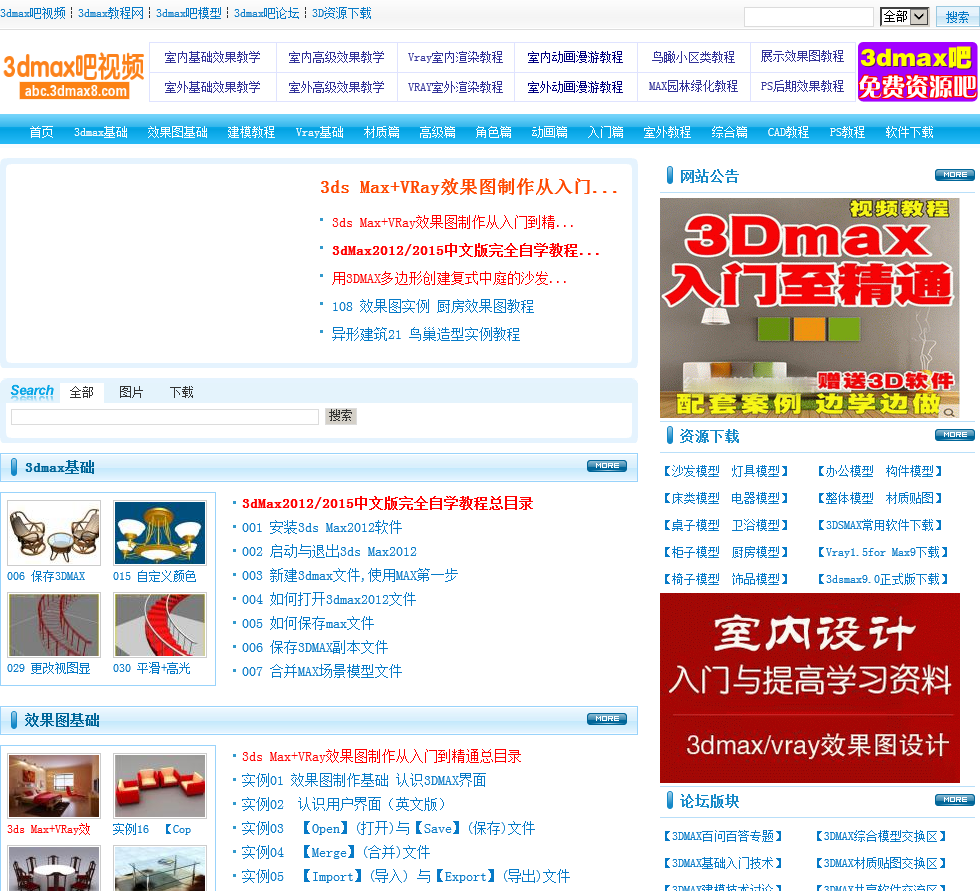This screenshot has width=980, height=891.
Task: Open 3DMAX材质贴图交换区 forum link
Action: [881, 864]
